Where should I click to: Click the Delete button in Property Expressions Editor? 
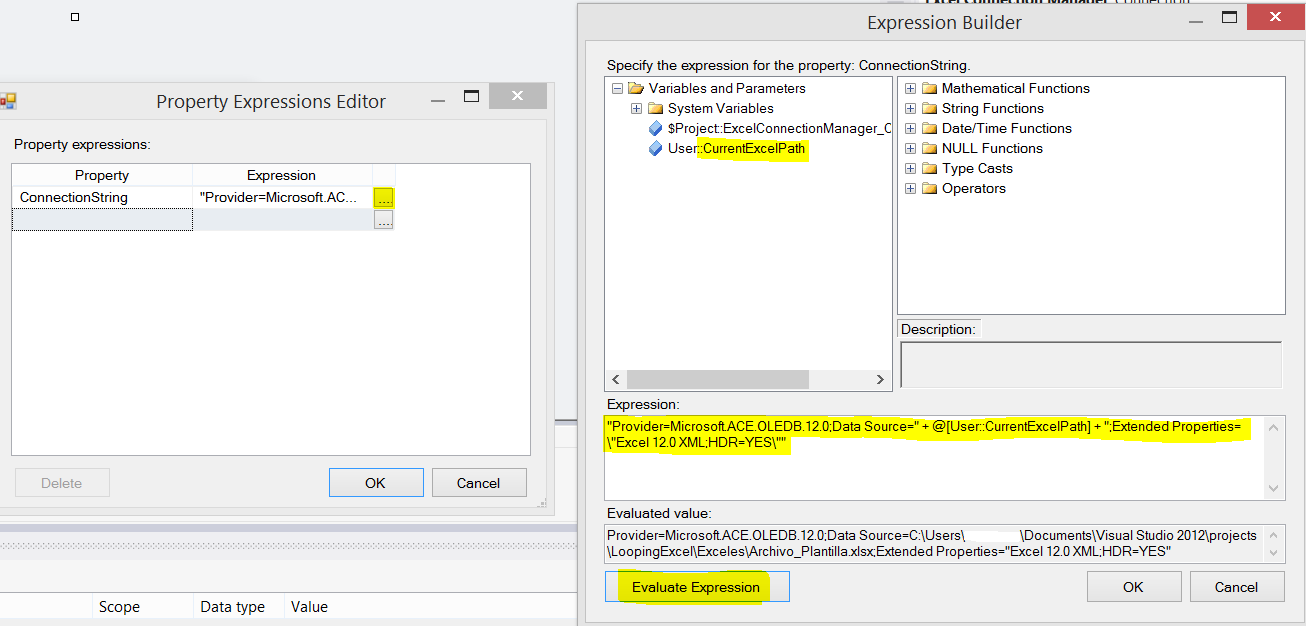pos(62,483)
